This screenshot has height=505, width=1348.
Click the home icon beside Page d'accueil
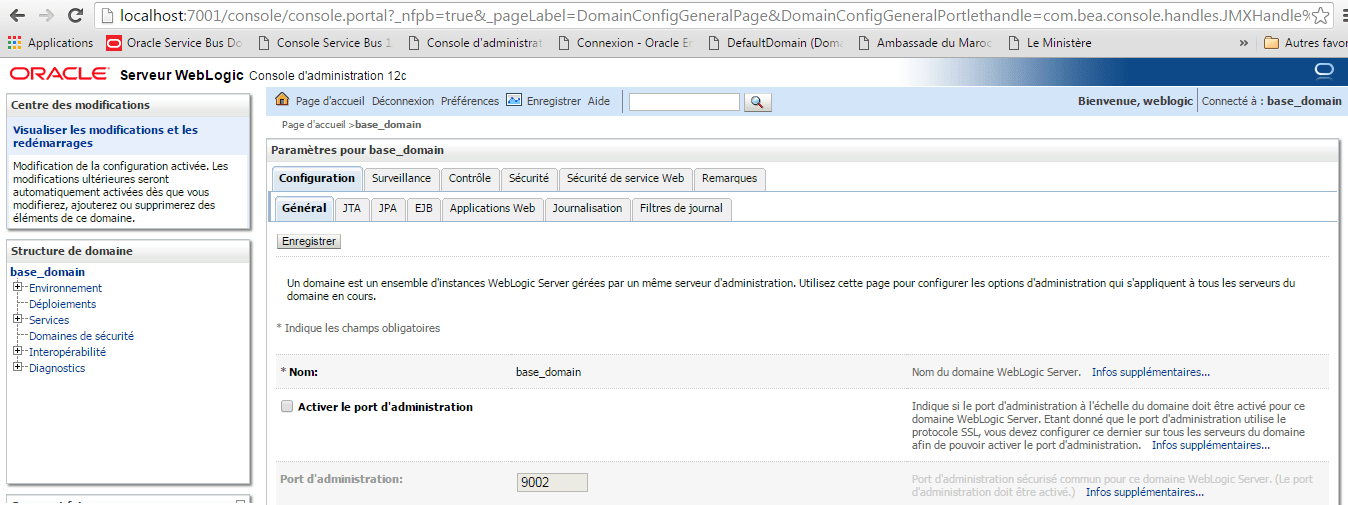pos(282,100)
